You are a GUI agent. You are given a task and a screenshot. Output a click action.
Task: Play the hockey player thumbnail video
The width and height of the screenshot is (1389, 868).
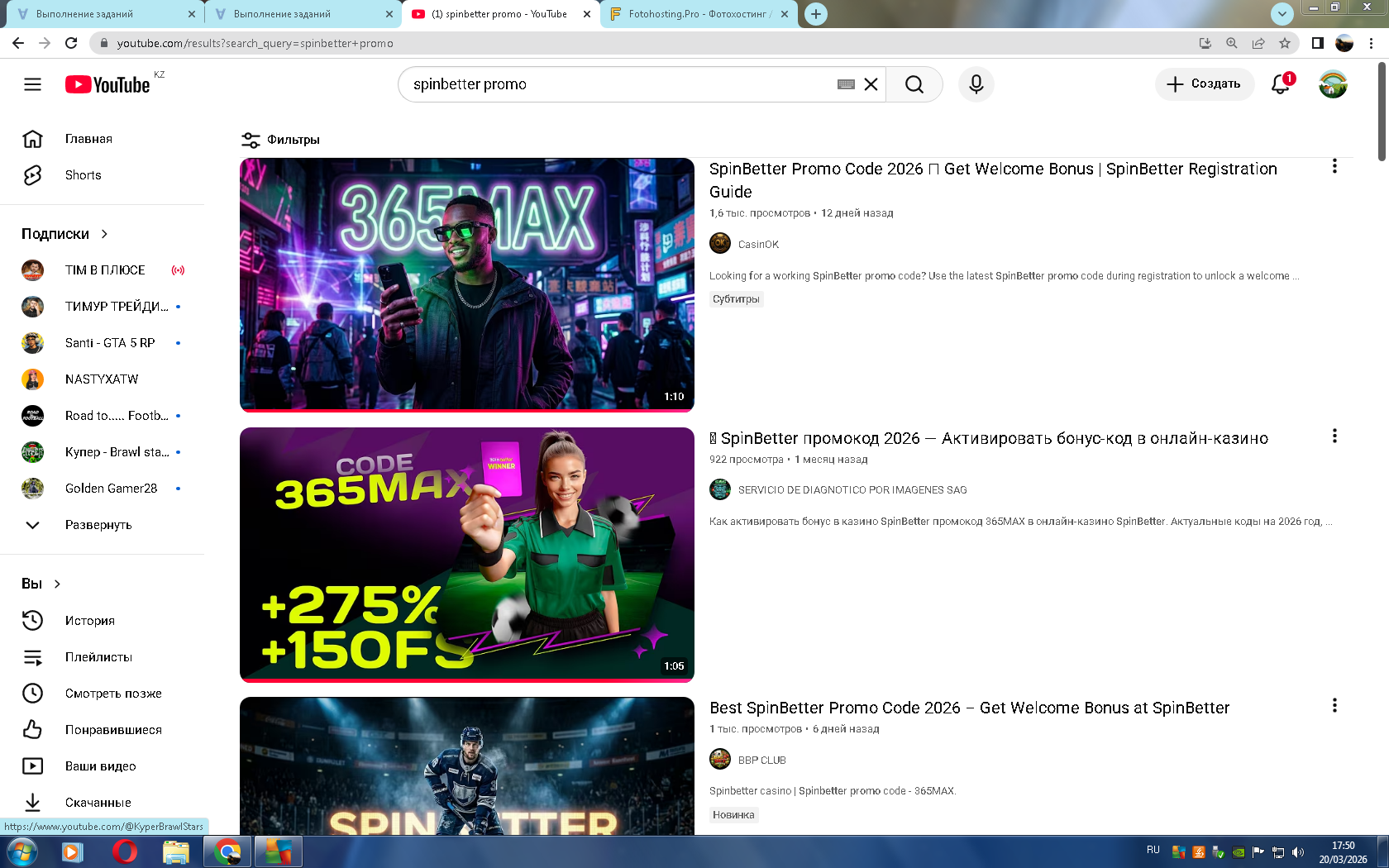467,765
